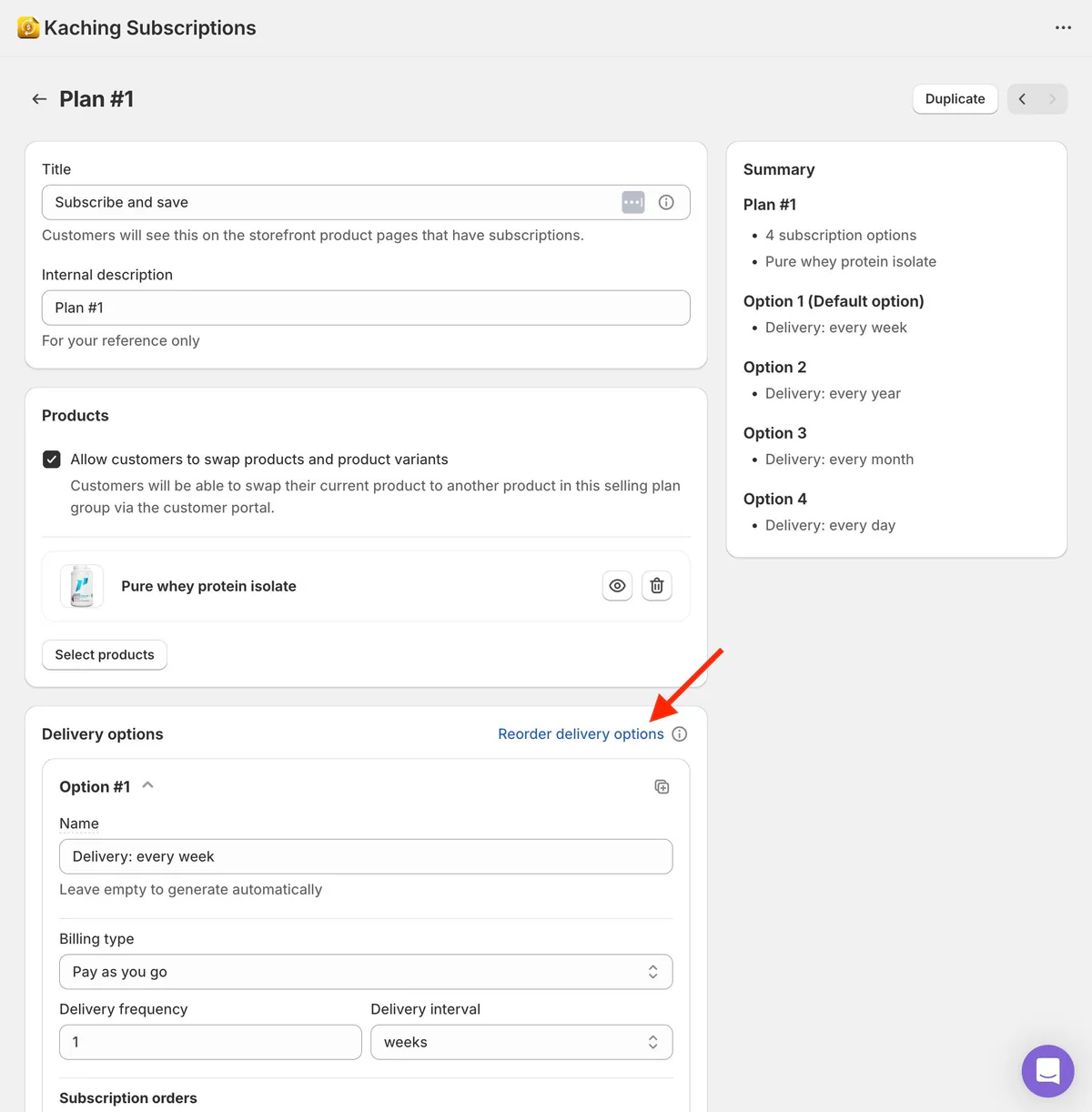
Task: Go back using the arrow beside Plan #1
Action: tap(39, 99)
